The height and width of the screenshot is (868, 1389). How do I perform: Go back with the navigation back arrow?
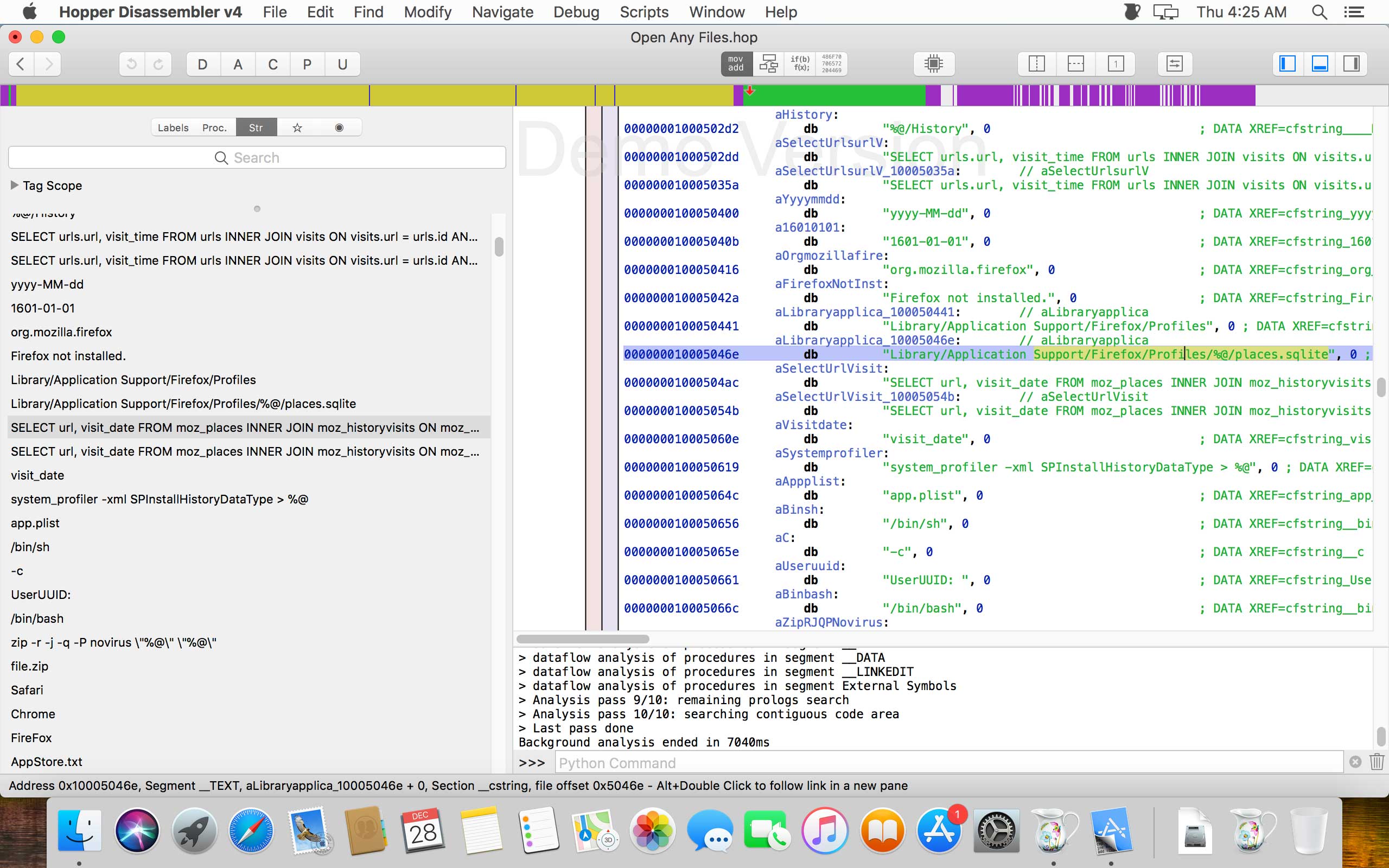point(21,63)
